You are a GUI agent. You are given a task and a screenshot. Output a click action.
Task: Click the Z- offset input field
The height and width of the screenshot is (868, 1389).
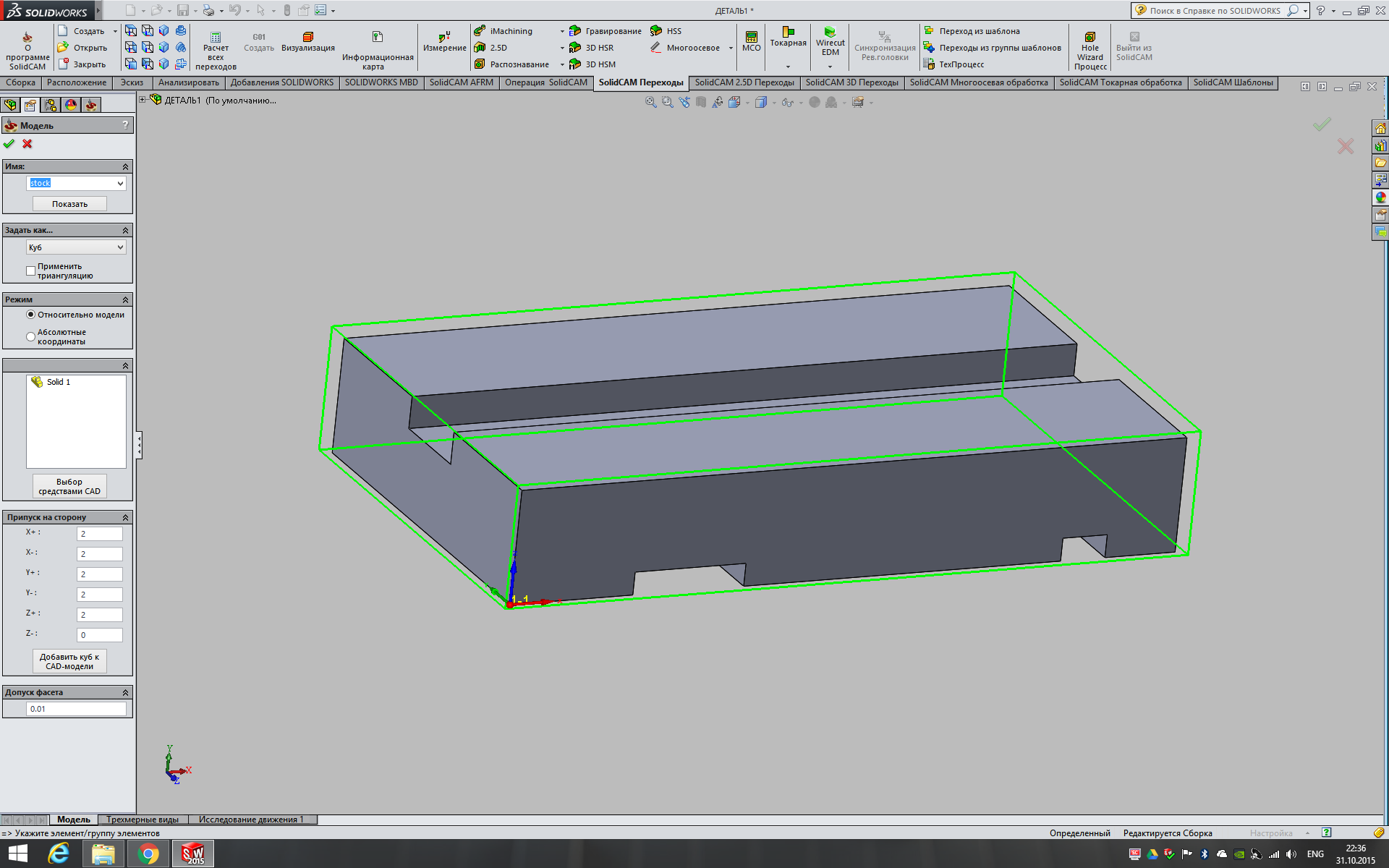click(99, 635)
